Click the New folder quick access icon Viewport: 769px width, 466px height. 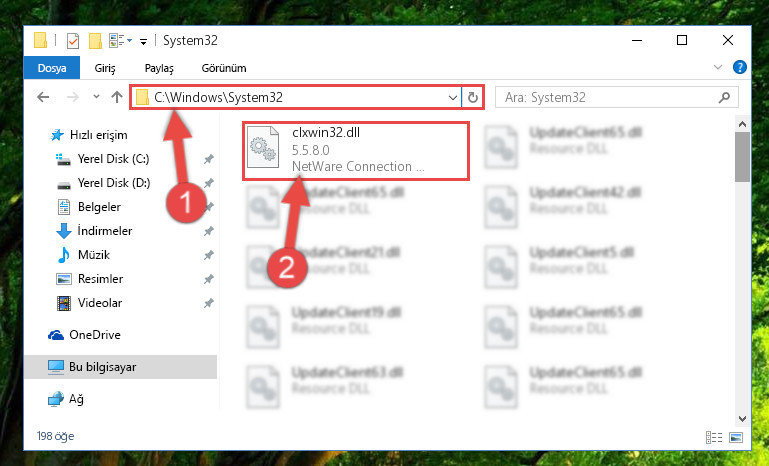tap(95, 41)
